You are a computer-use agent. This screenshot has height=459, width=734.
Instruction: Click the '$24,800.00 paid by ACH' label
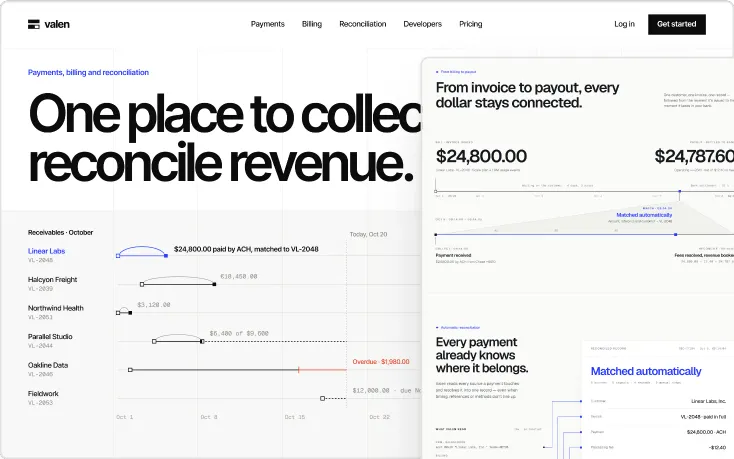(246, 249)
